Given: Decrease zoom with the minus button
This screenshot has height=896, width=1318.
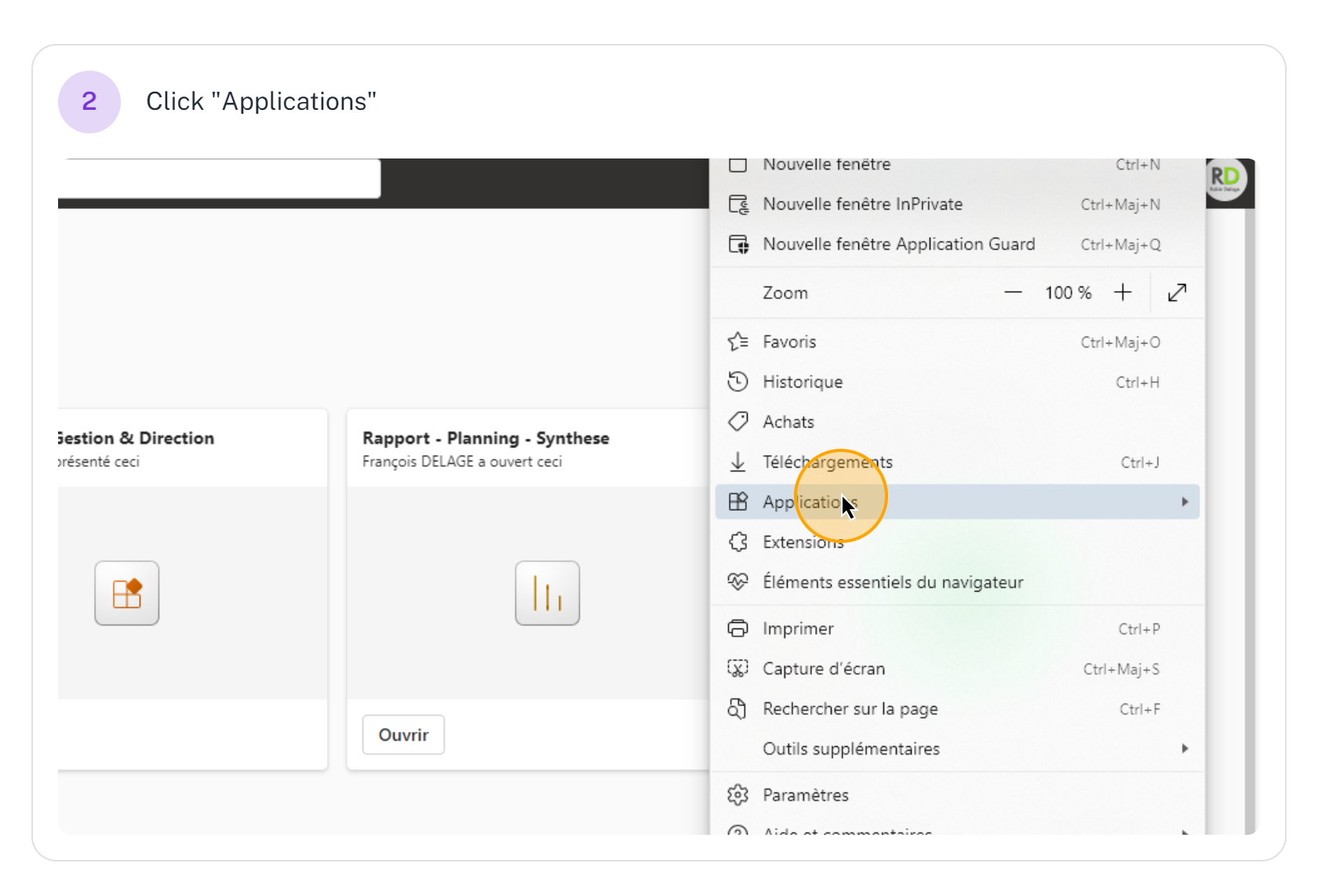Looking at the screenshot, I should (x=1013, y=293).
